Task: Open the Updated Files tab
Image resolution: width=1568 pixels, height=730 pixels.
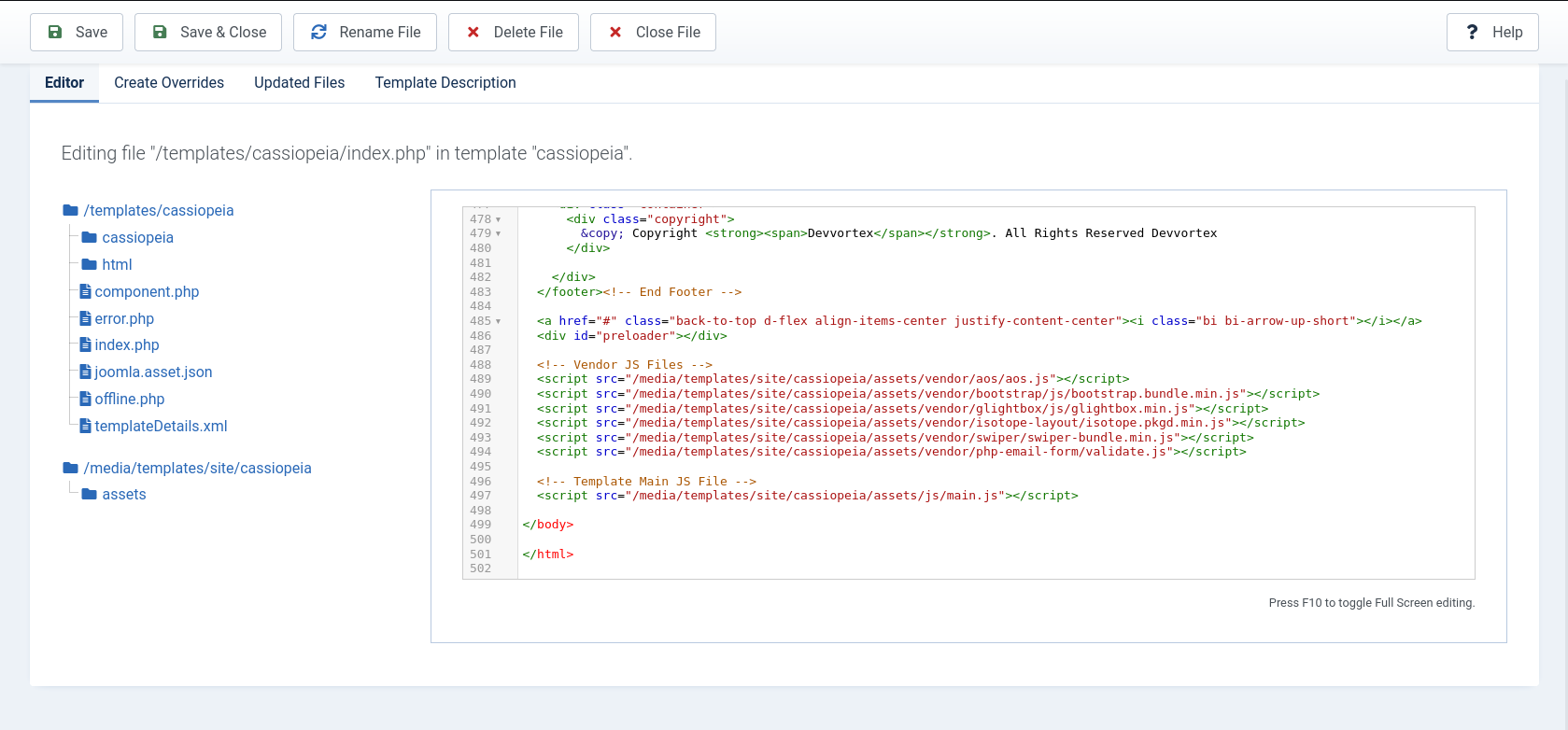Action: tap(299, 83)
